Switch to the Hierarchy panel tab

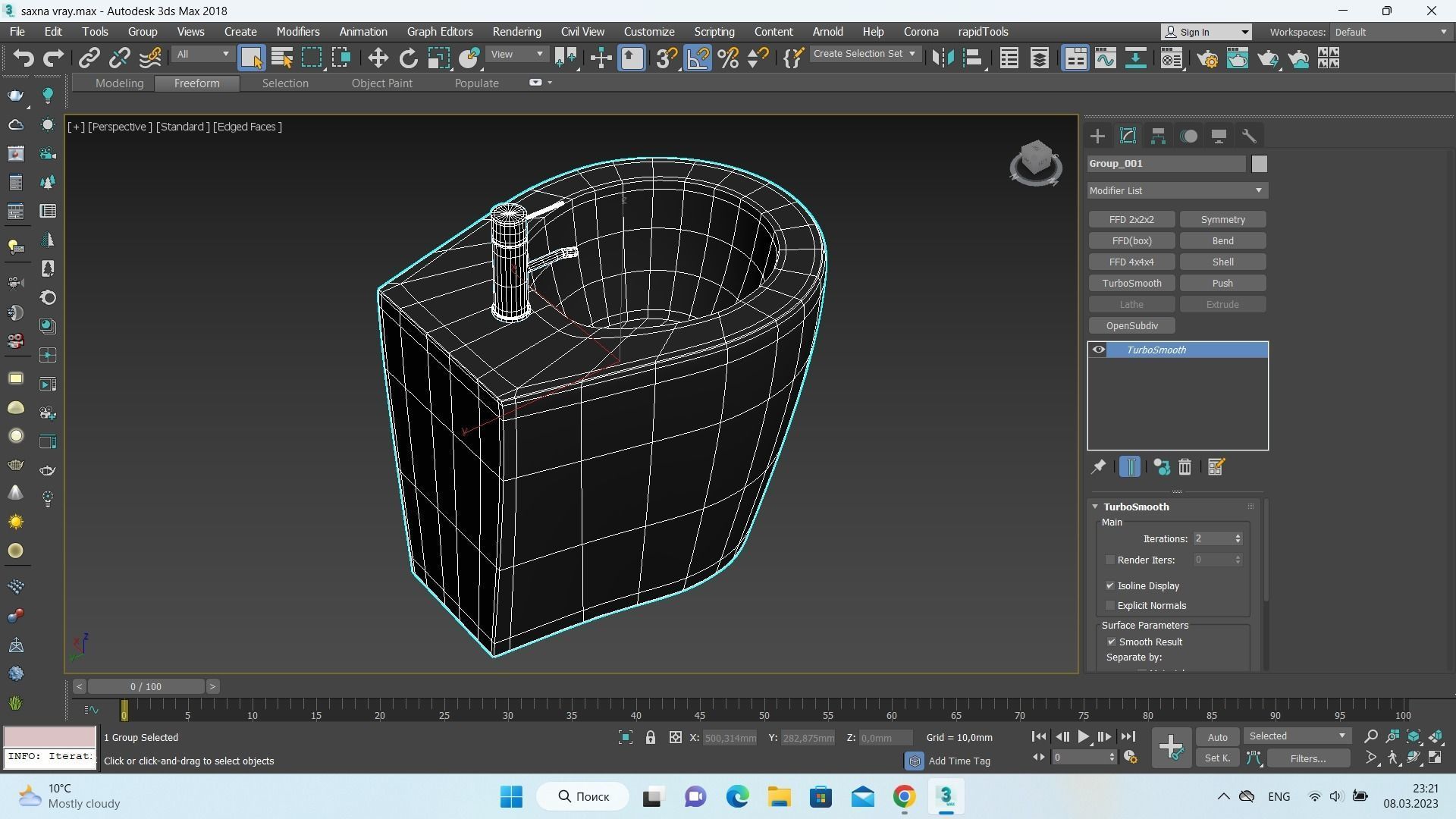pyautogui.click(x=1158, y=136)
